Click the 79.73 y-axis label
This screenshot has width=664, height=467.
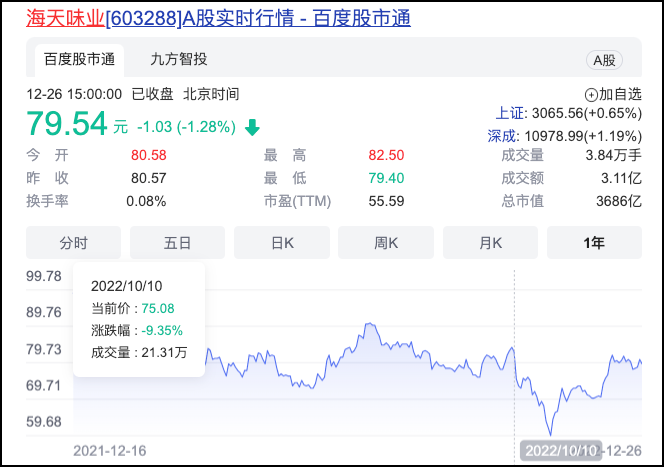point(44,349)
